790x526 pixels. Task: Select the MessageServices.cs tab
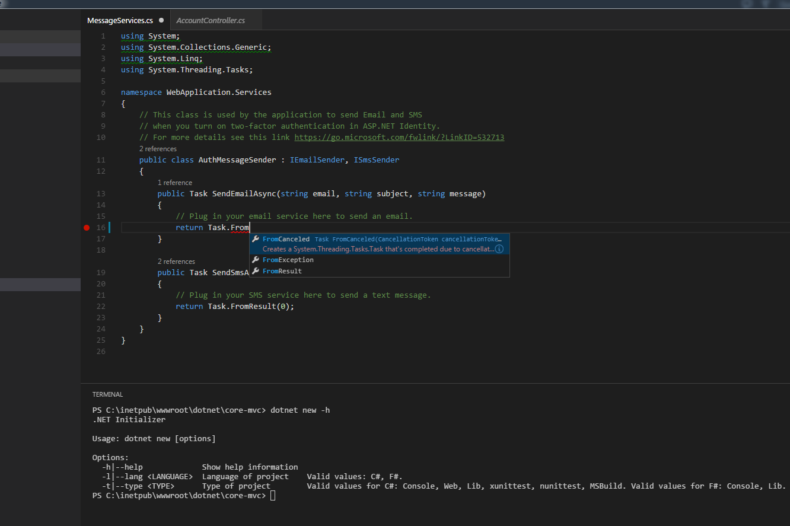coord(120,20)
